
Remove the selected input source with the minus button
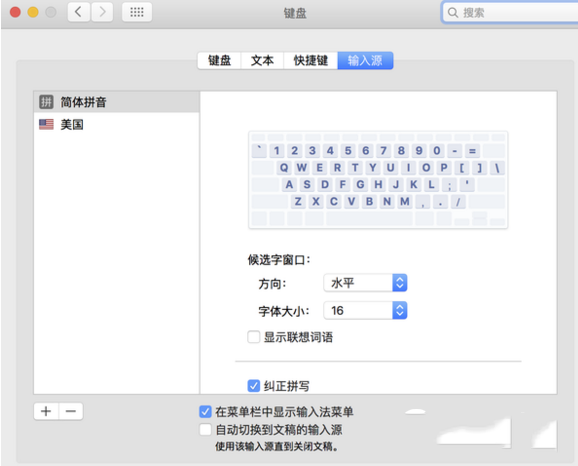pos(71,411)
